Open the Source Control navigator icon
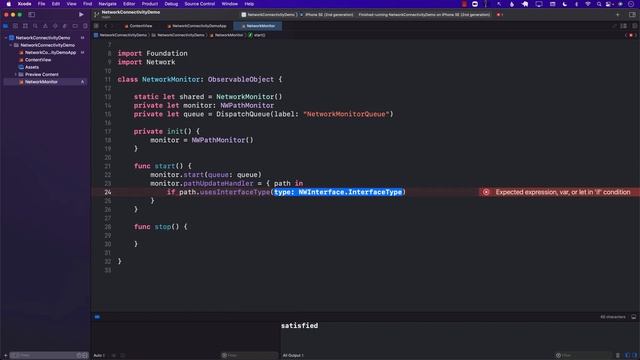 coord(15,26)
